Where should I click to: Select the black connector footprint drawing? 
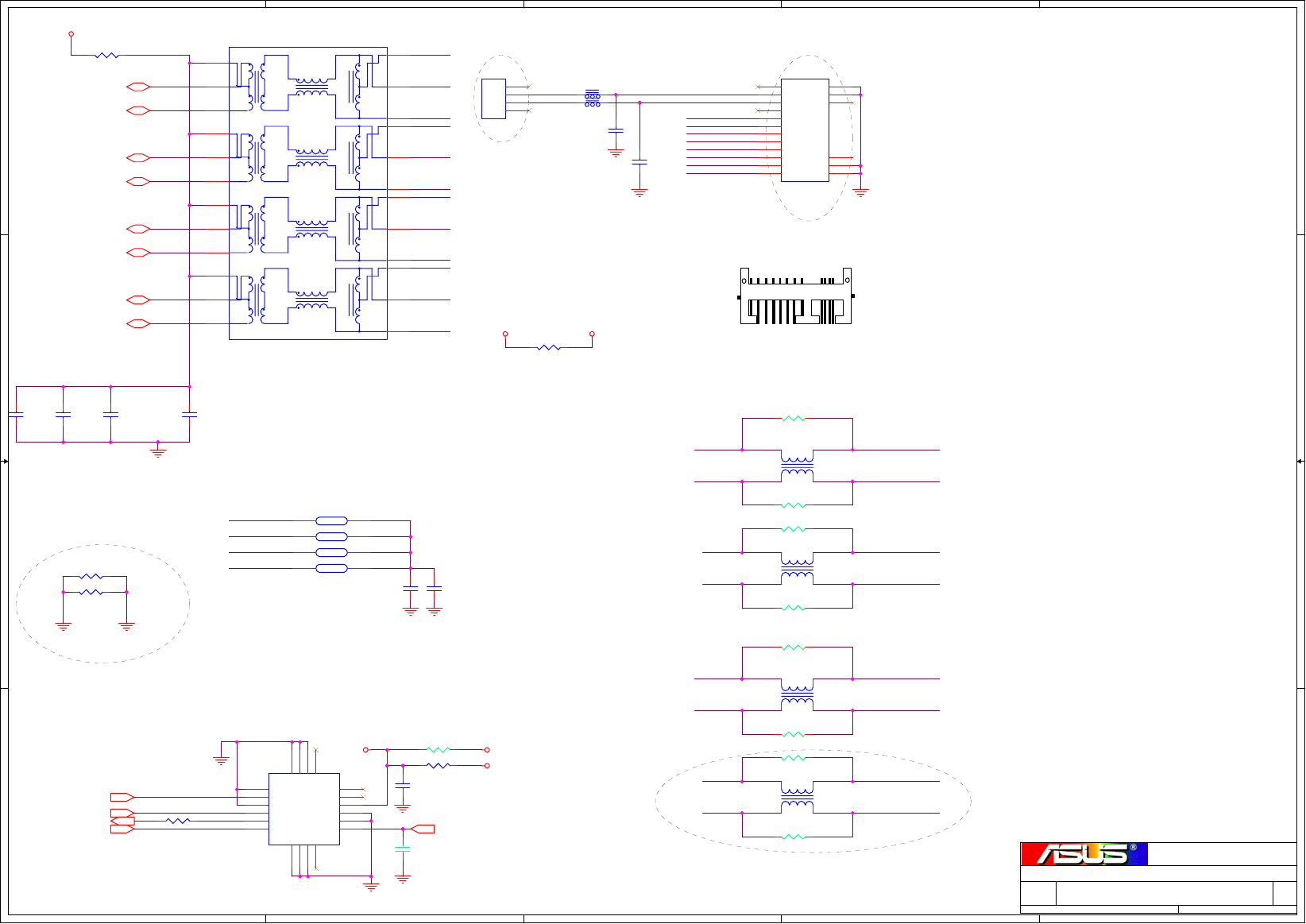(x=796, y=296)
